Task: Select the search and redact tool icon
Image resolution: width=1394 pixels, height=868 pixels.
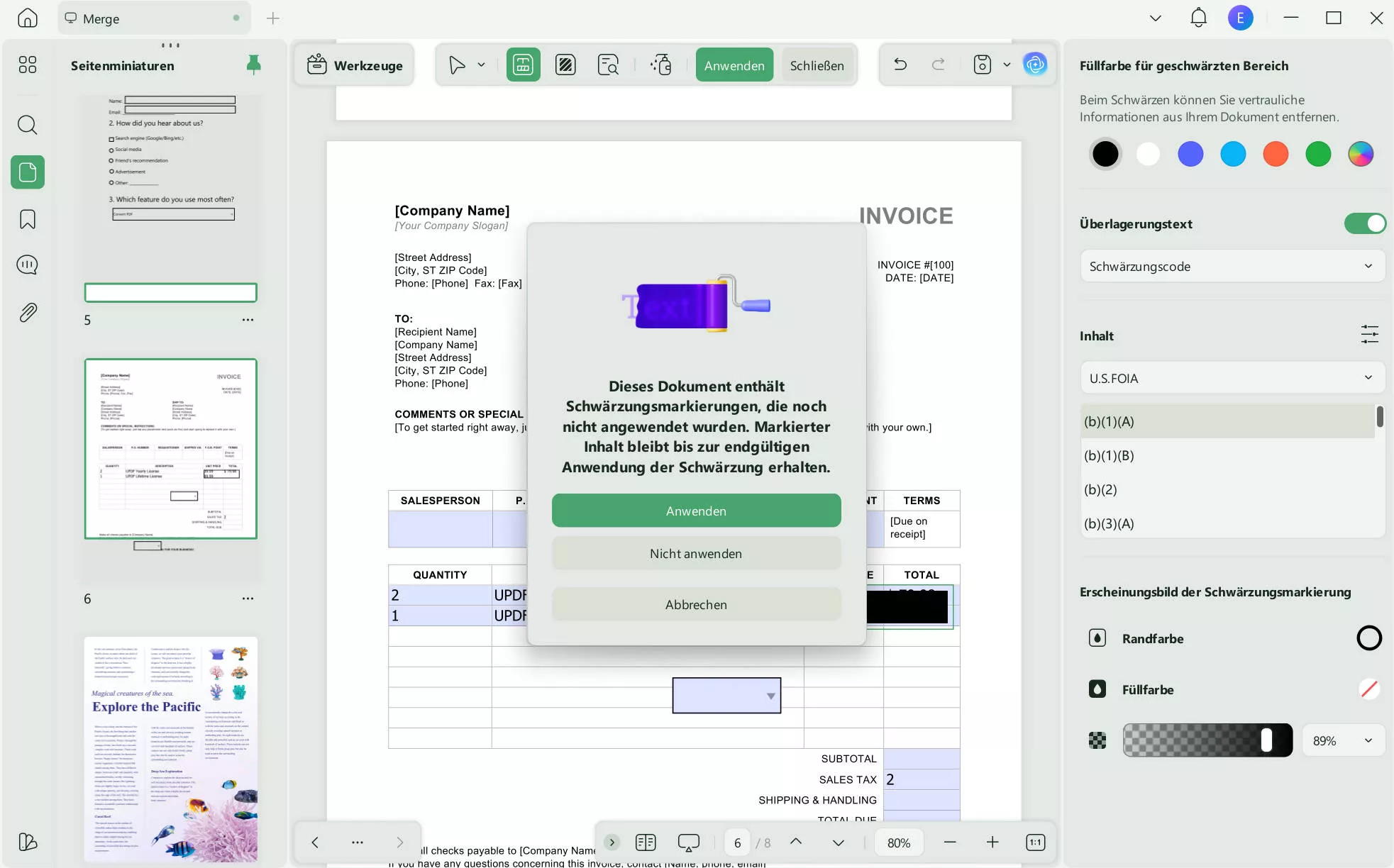Action: 608,65
